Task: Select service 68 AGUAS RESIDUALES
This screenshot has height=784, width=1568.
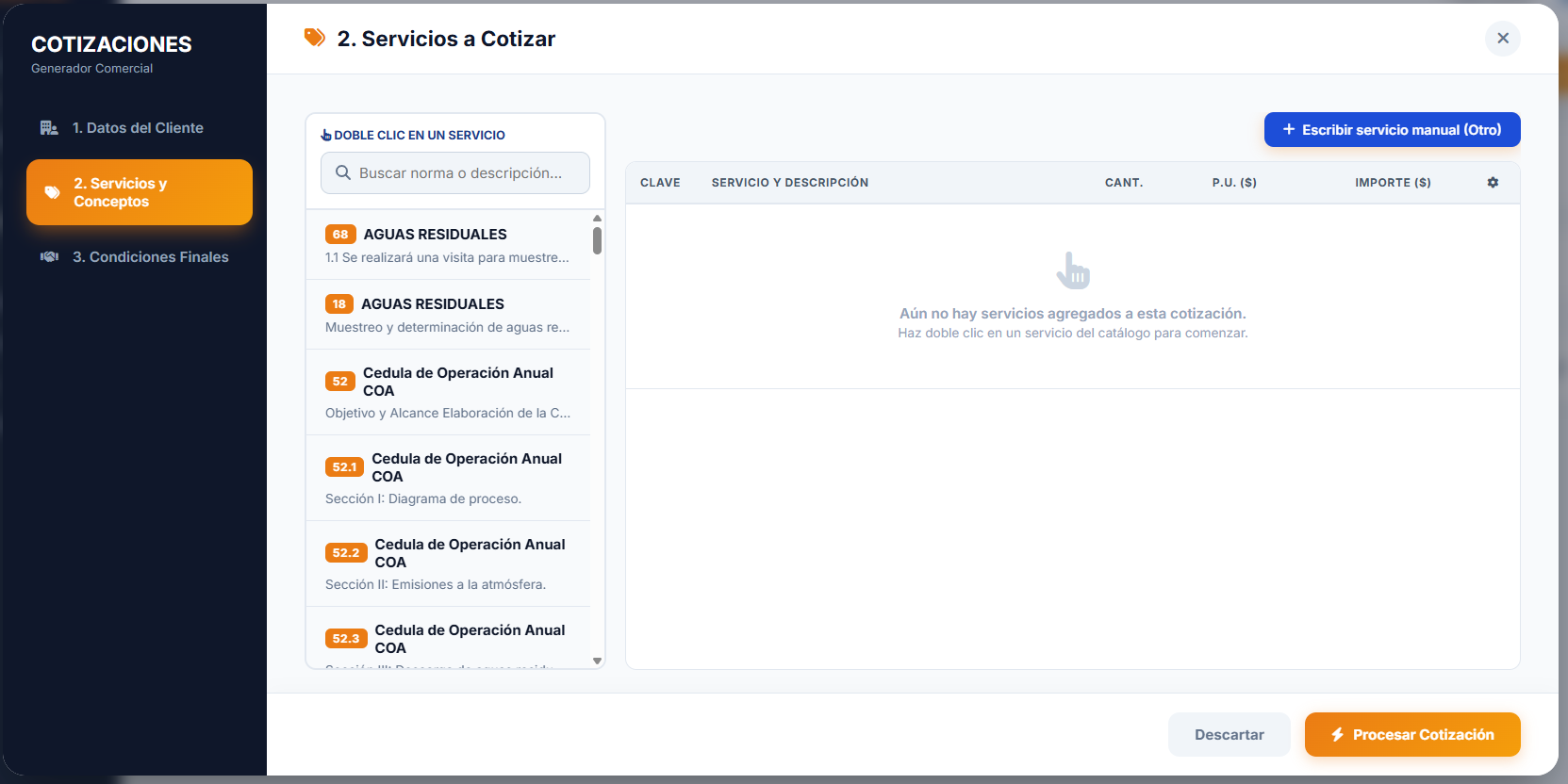Action: pos(449,245)
